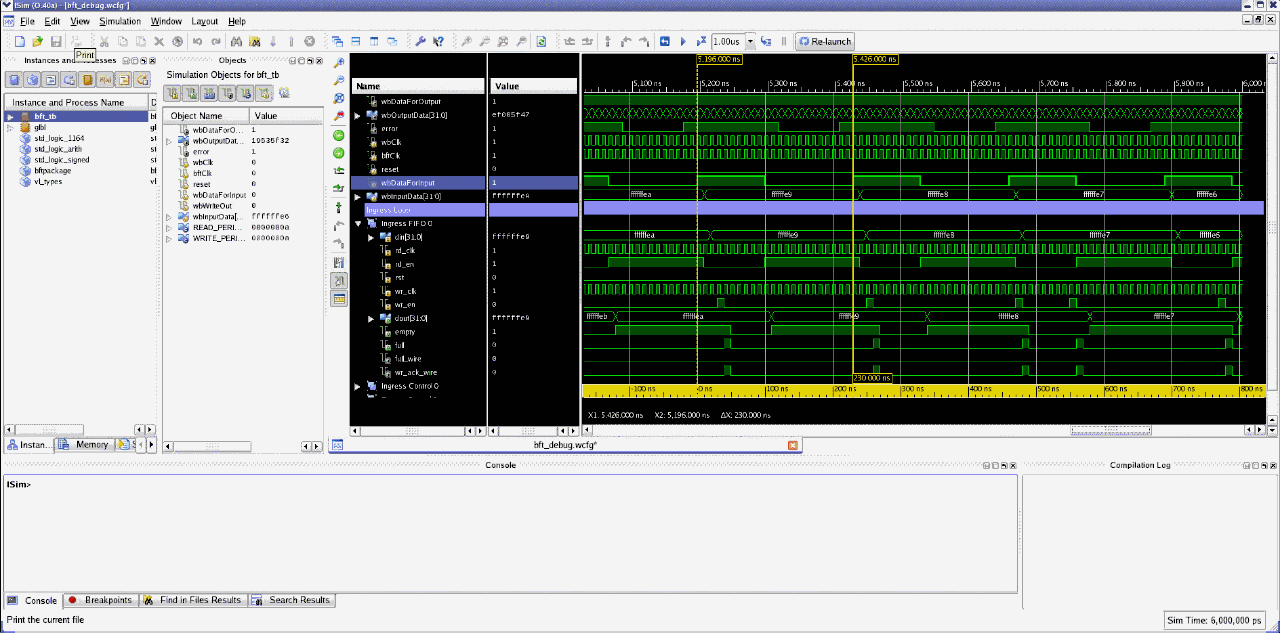The height and width of the screenshot is (633, 1280).
Task: Click the Run for specified time icon
Action: 702,41
